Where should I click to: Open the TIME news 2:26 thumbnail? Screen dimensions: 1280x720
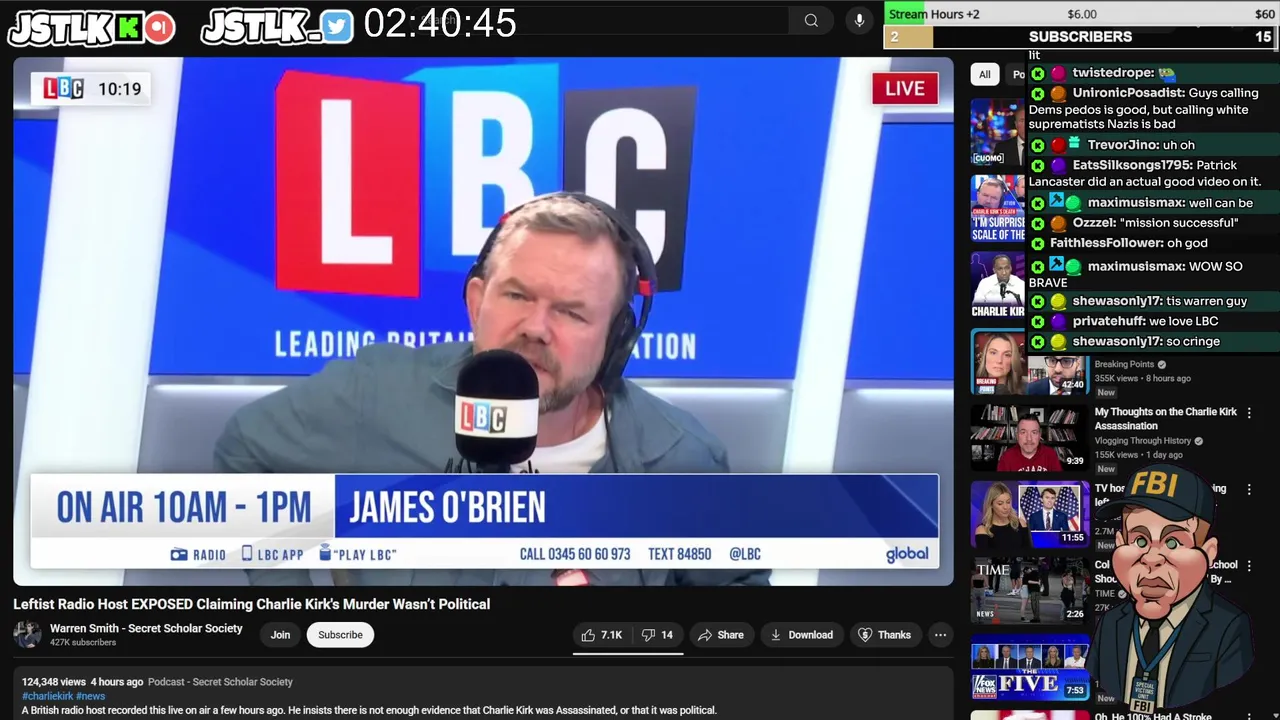[1029, 589]
